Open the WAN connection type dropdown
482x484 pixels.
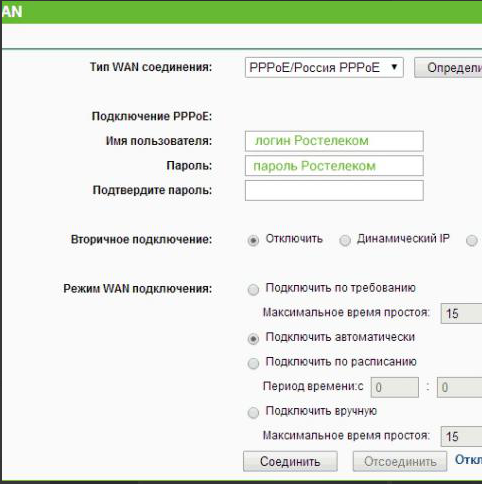(324, 68)
